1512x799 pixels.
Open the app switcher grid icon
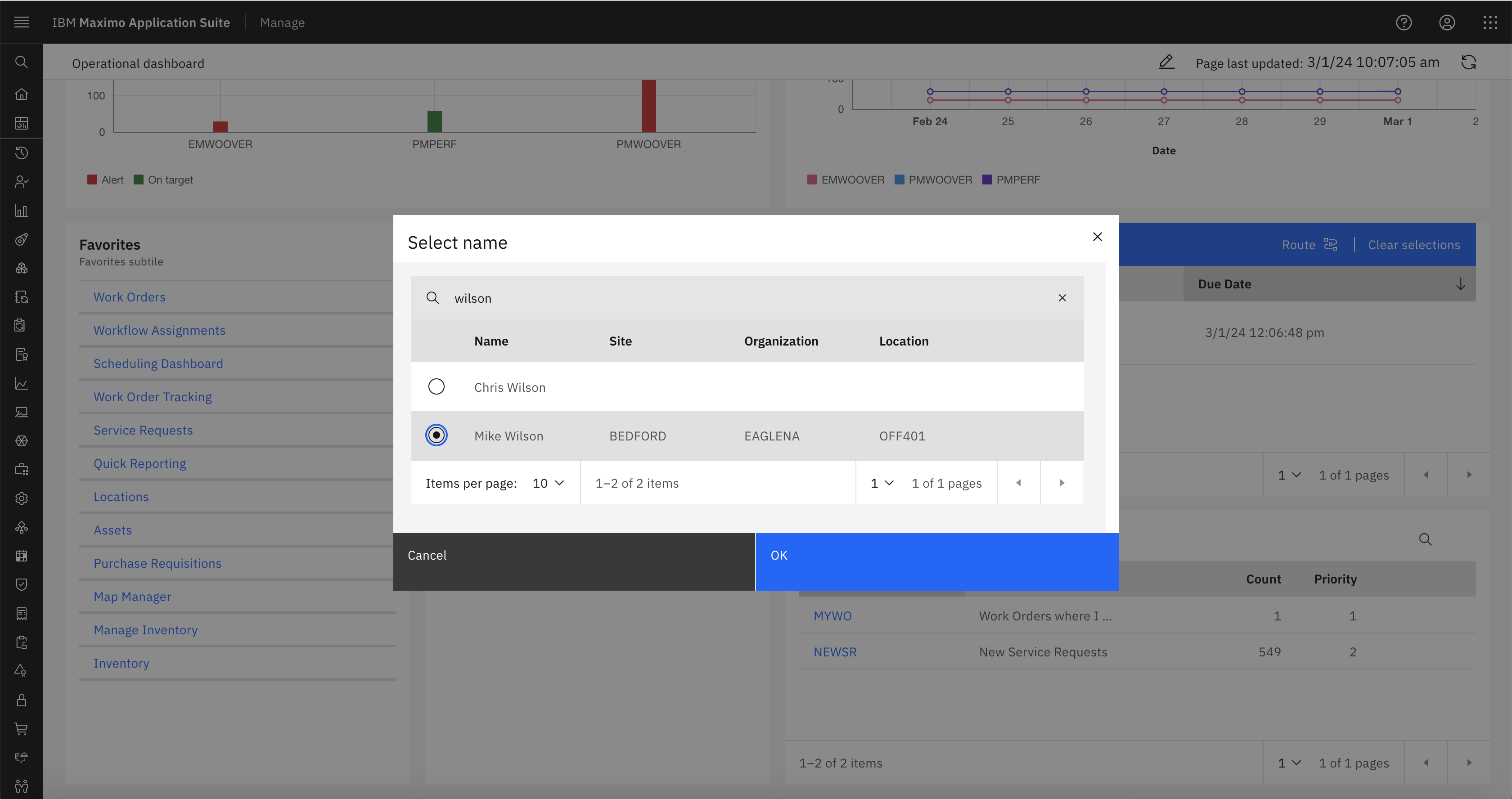tap(1489, 22)
